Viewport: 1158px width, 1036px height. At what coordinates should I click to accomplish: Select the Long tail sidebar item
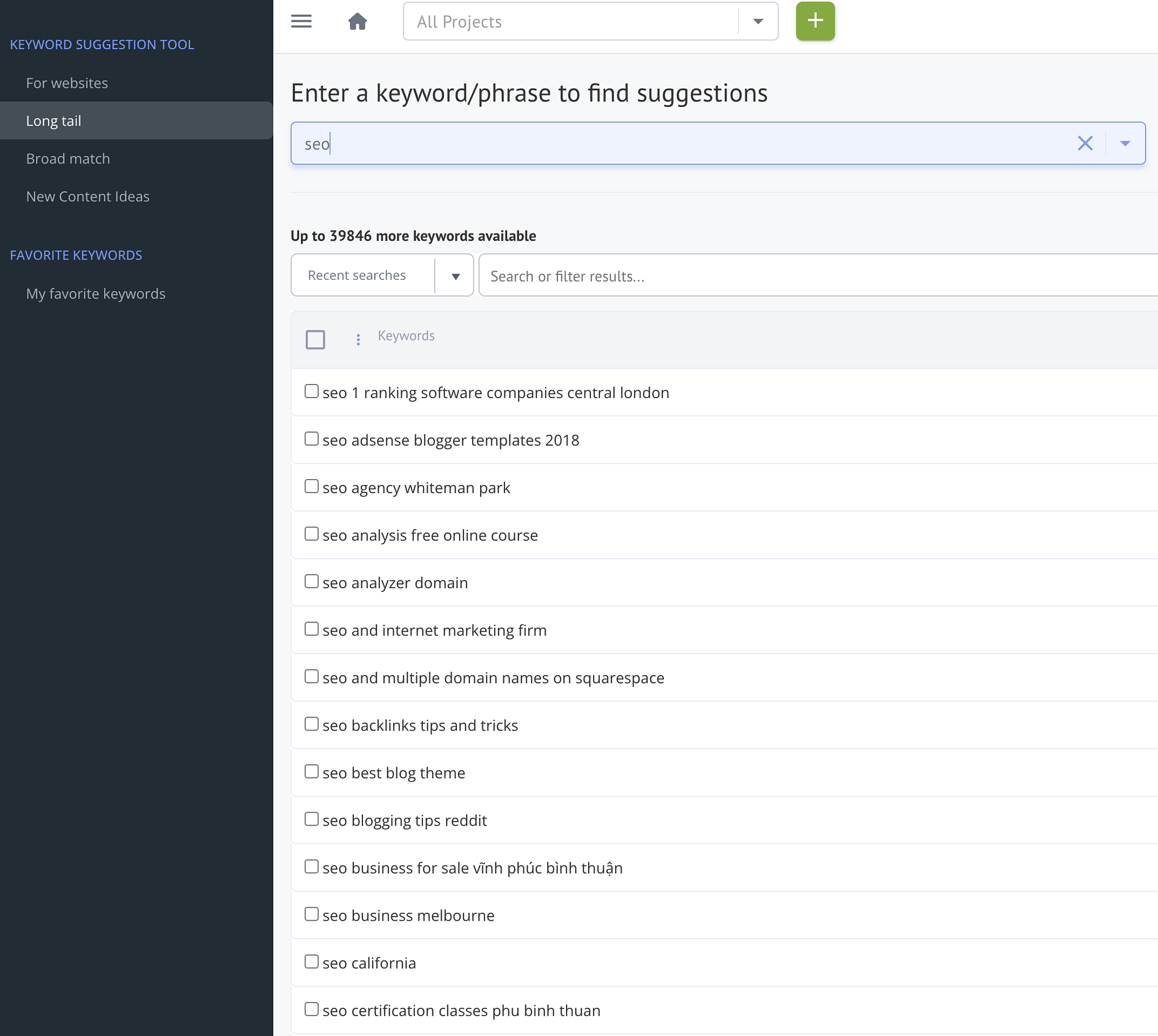click(54, 120)
